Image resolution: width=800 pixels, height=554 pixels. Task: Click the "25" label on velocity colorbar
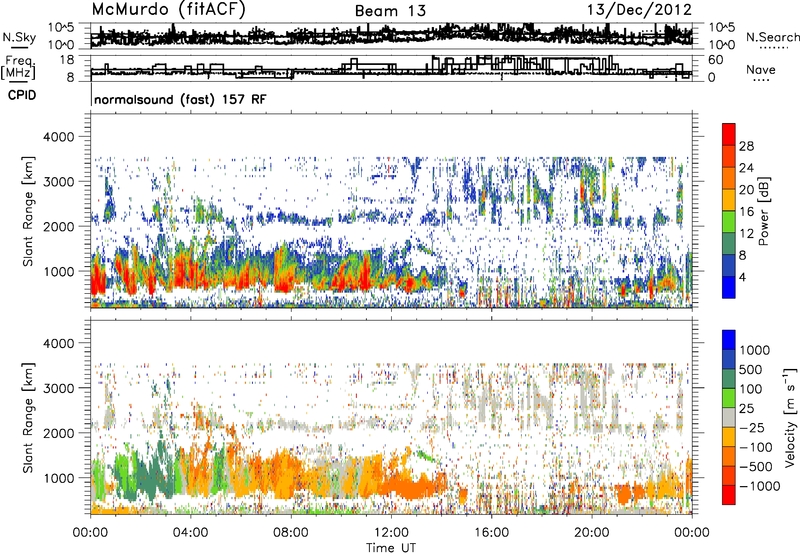[x=747, y=409]
